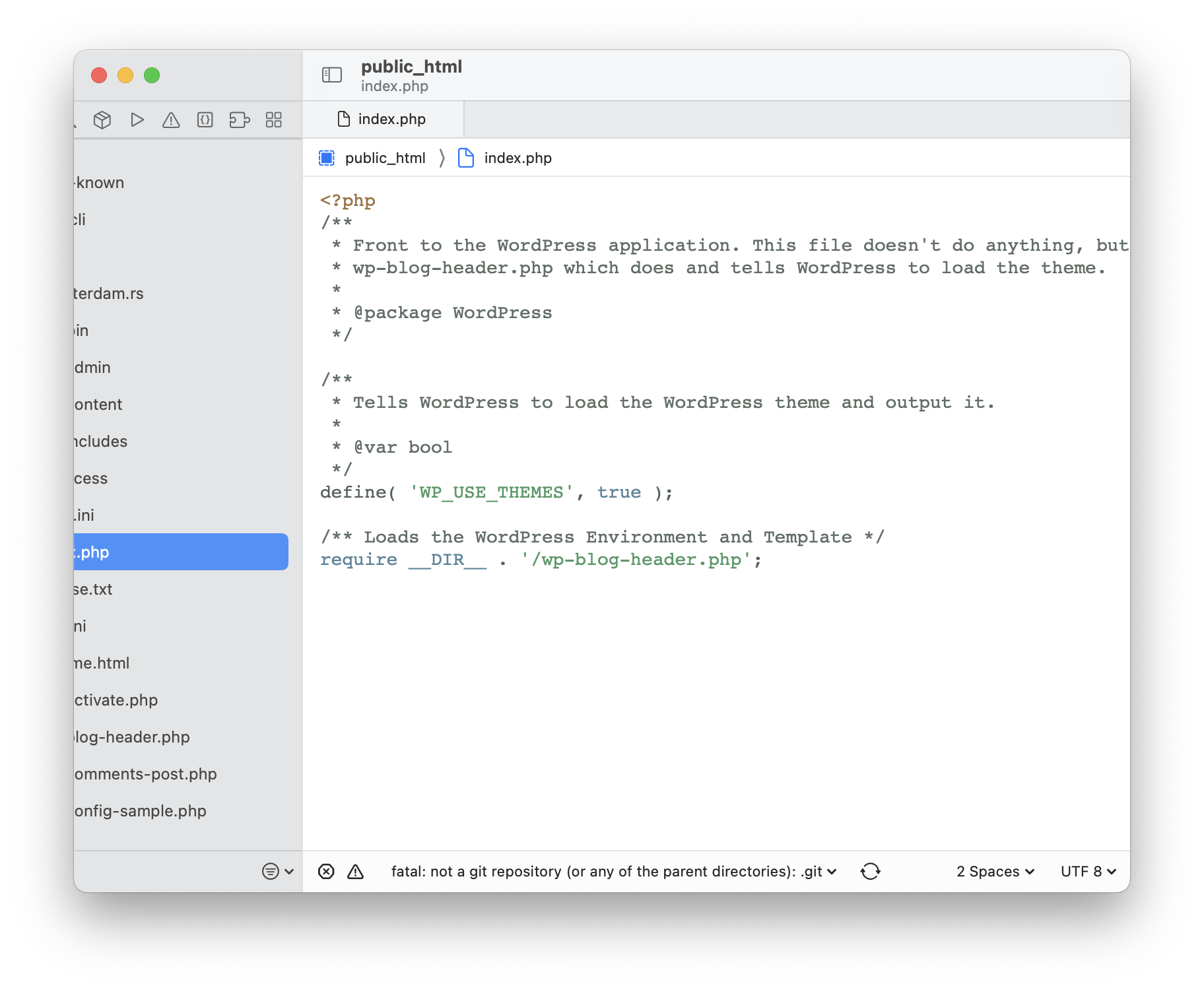
Task: Open the Symbols braces icon in toolbar
Action: [205, 120]
